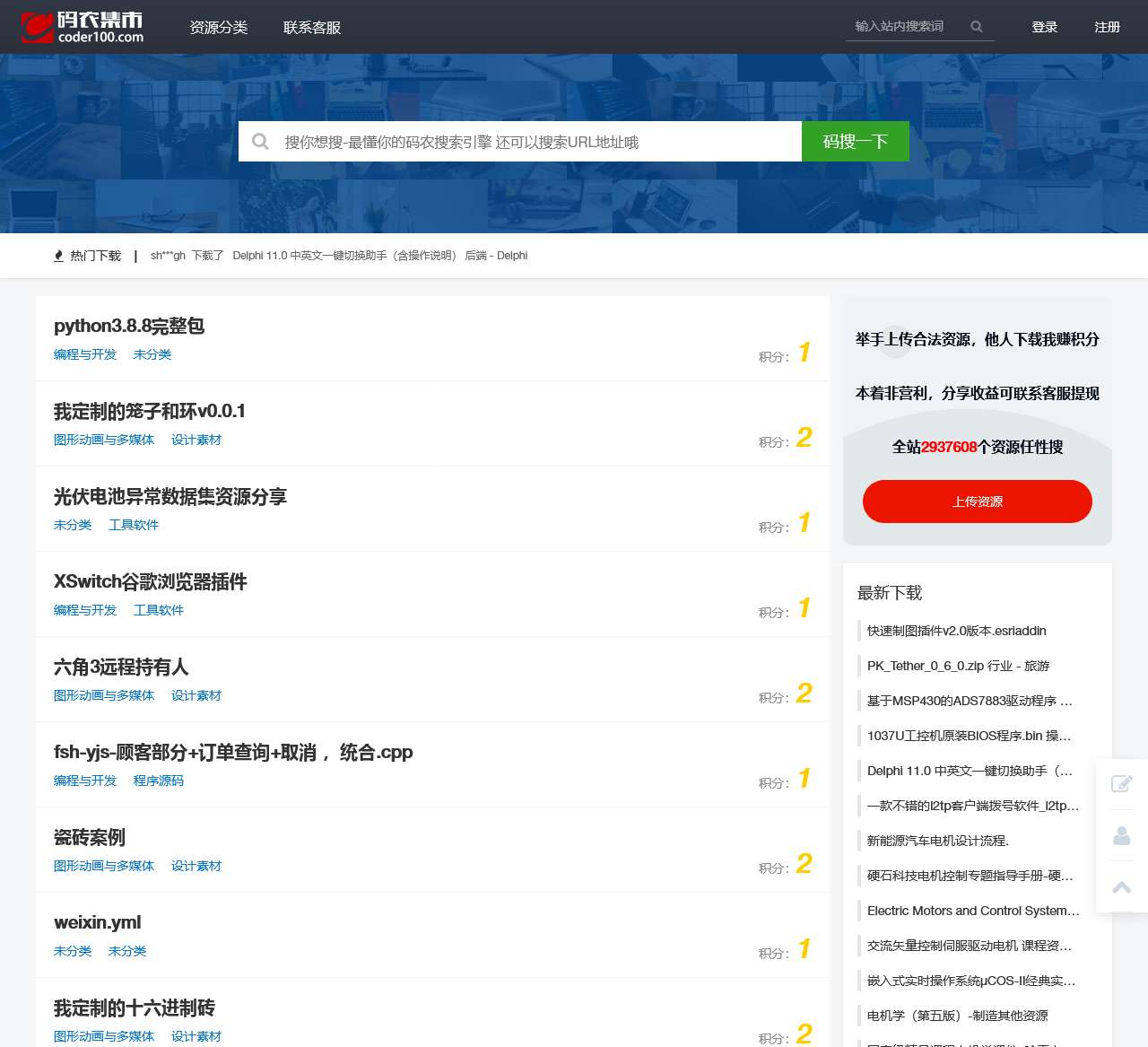The height and width of the screenshot is (1047, 1148).
Task: Open the 六角3远程持有人 resource
Action: [x=121, y=667]
